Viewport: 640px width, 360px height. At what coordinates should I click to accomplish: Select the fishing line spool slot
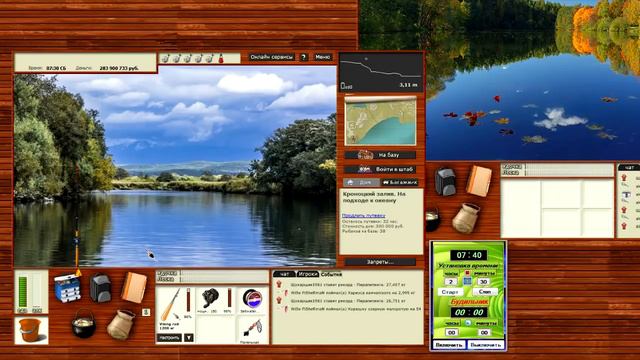pyautogui.click(x=252, y=301)
